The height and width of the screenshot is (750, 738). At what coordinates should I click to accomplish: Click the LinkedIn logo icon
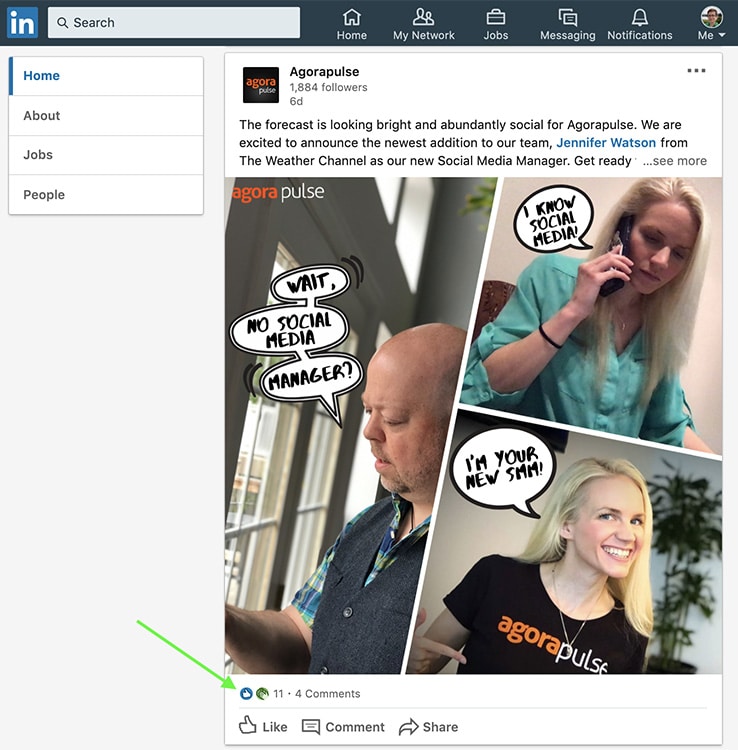22,22
